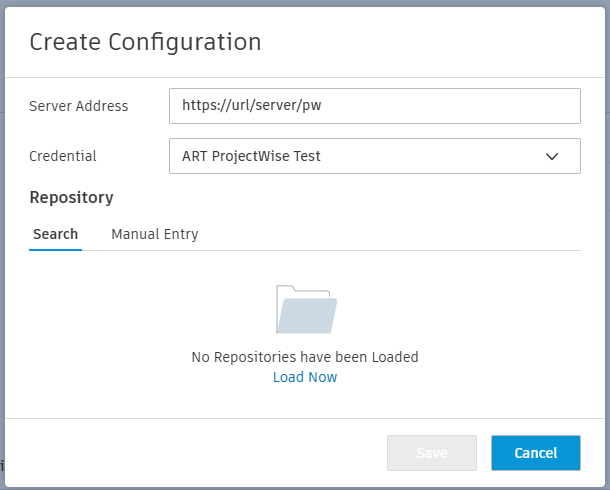Click the Load Now link
610x490 pixels.
coord(305,377)
